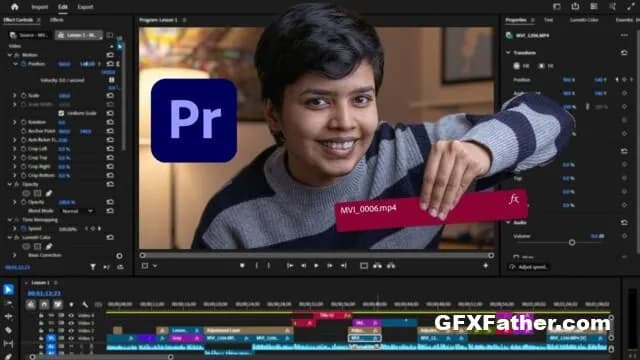Play the sequence in Program monitor
This screenshot has width=640, height=360.
point(316,266)
